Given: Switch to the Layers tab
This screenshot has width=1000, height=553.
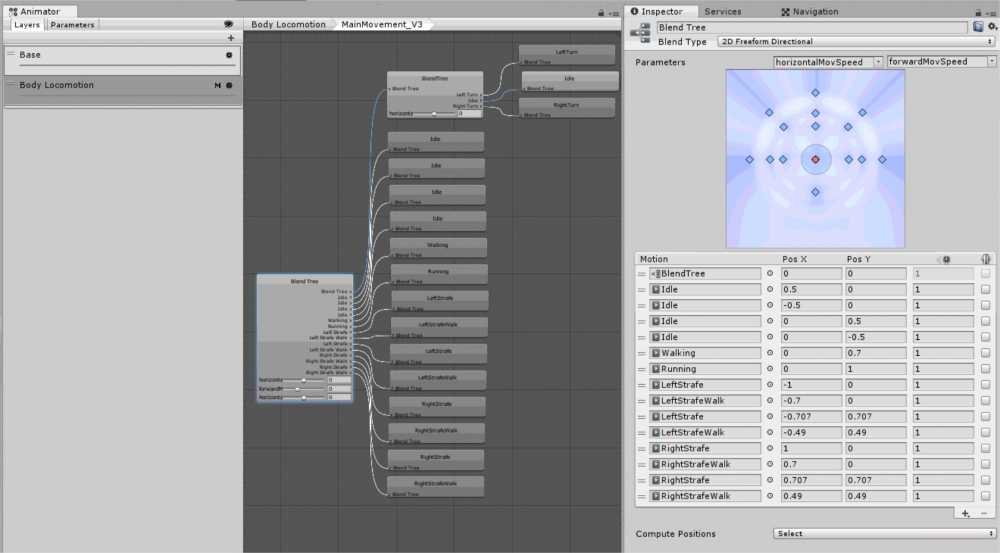Looking at the screenshot, I should click(27, 25).
